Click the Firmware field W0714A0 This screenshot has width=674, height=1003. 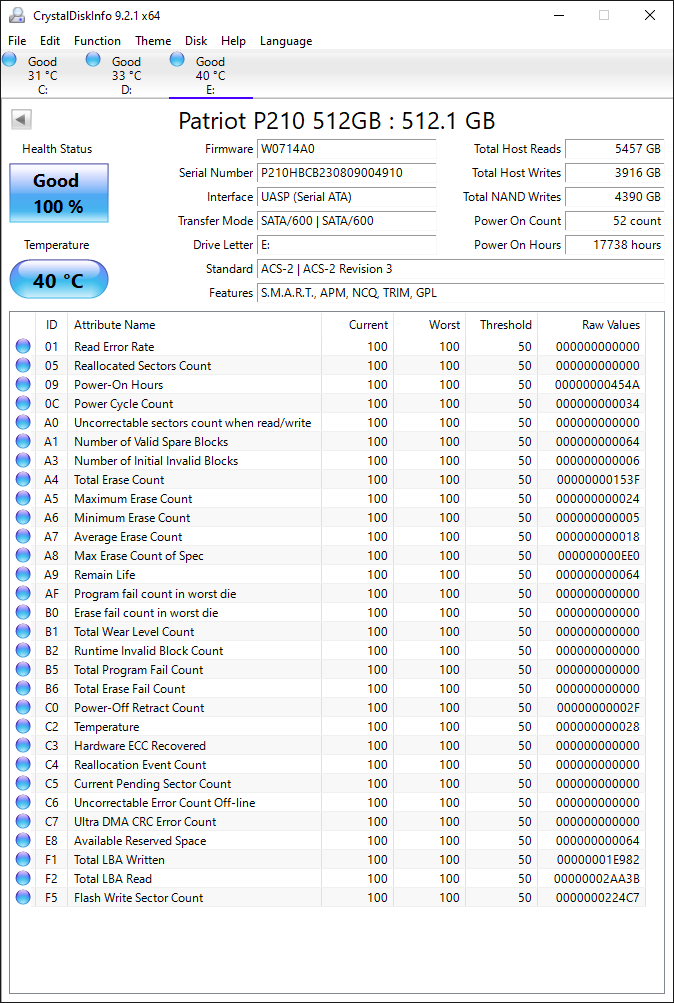(347, 149)
